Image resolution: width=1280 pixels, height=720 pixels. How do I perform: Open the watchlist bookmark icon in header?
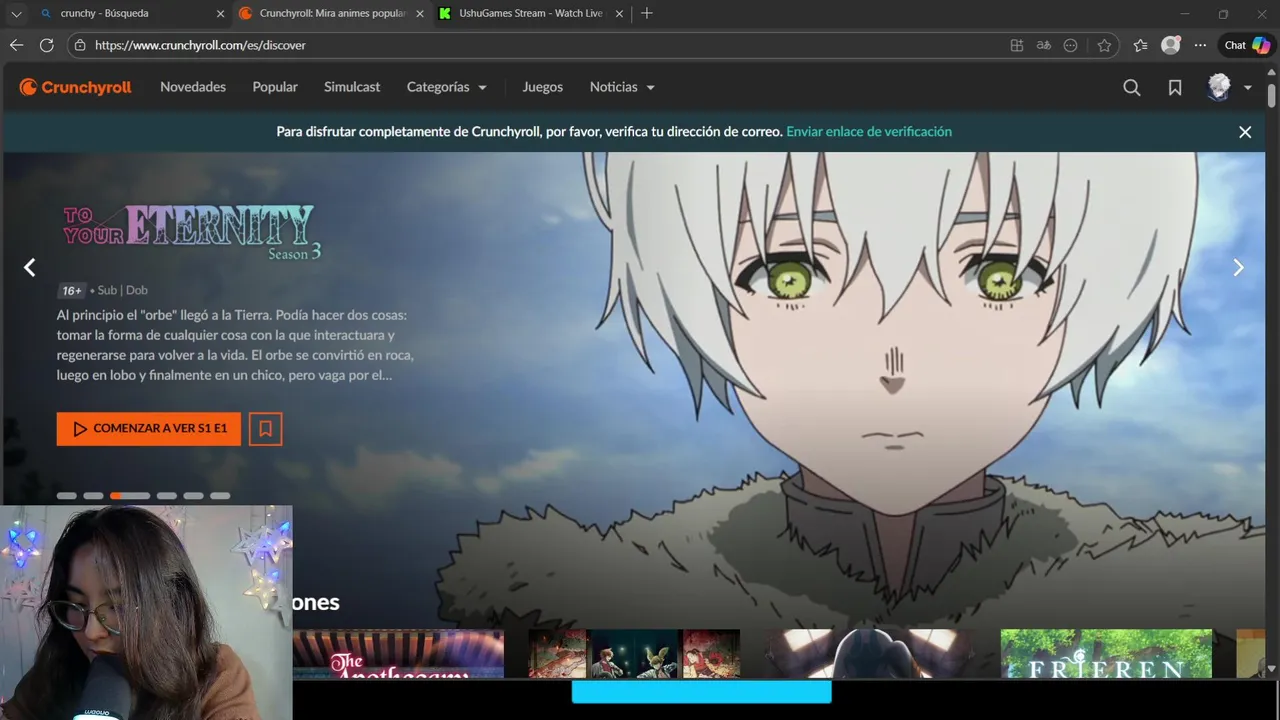1175,87
